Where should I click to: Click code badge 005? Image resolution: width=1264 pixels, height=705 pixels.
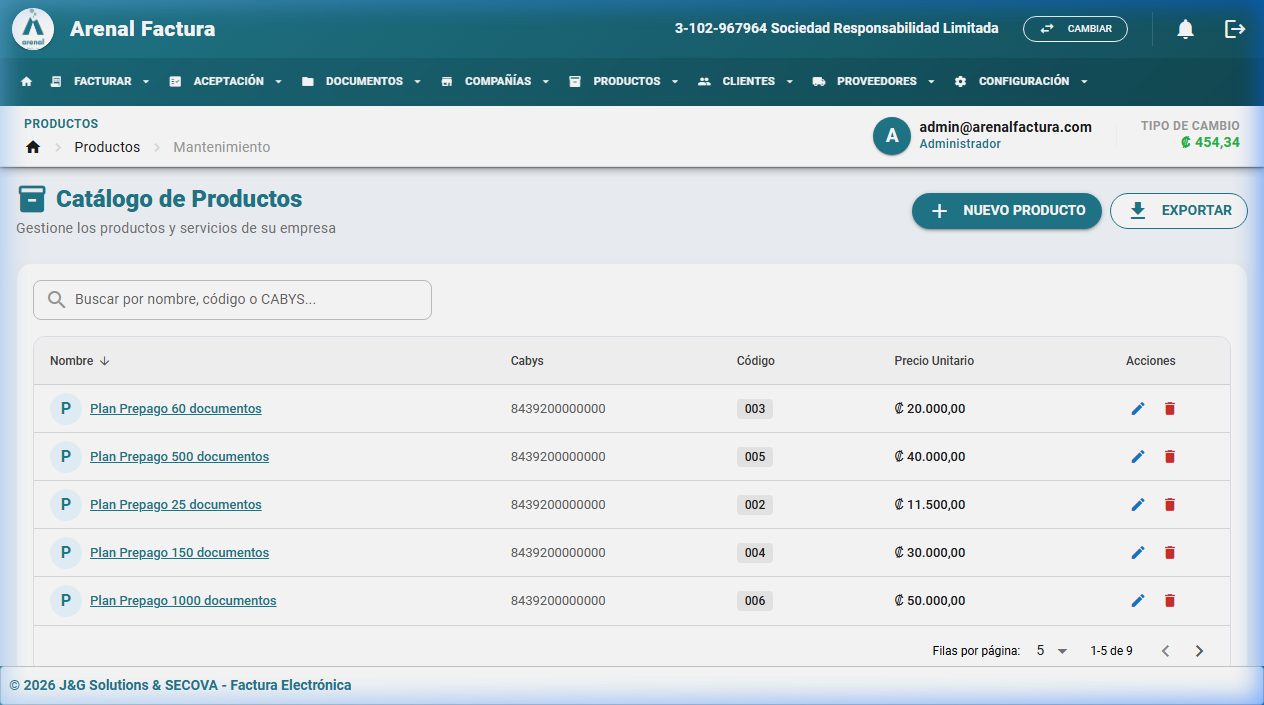point(755,457)
